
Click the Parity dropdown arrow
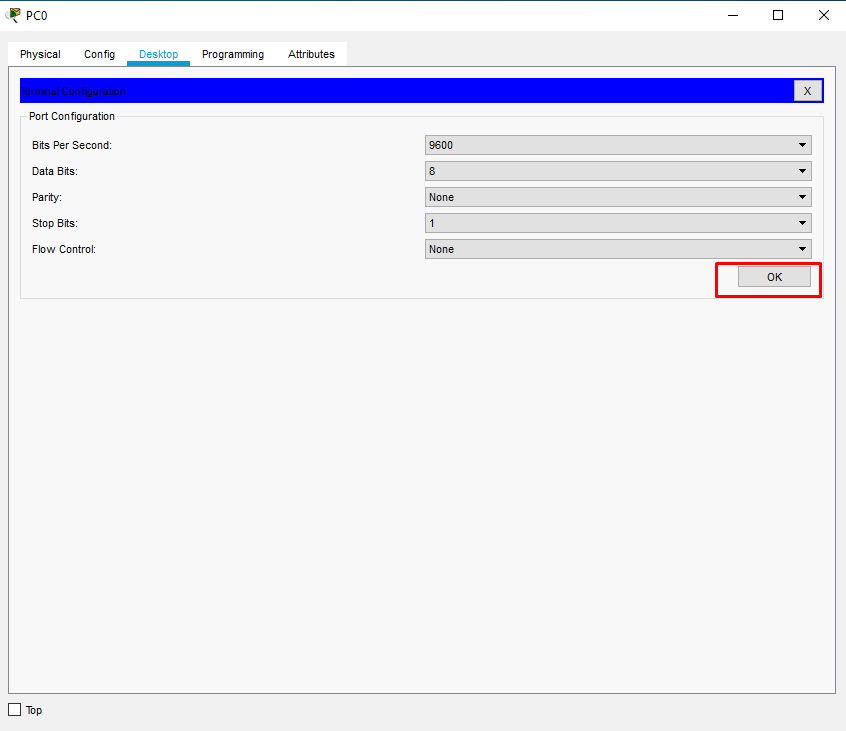pyautogui.click(x=801, y=196)
